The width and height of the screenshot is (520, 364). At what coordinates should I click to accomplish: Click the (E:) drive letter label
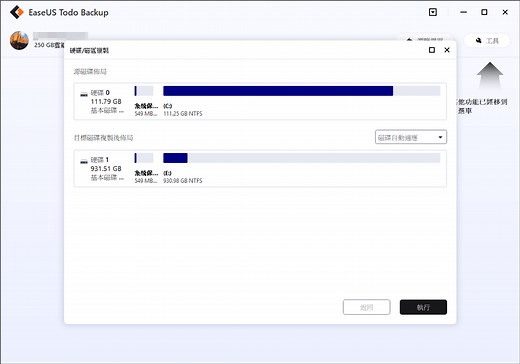(x=167, y=173)
